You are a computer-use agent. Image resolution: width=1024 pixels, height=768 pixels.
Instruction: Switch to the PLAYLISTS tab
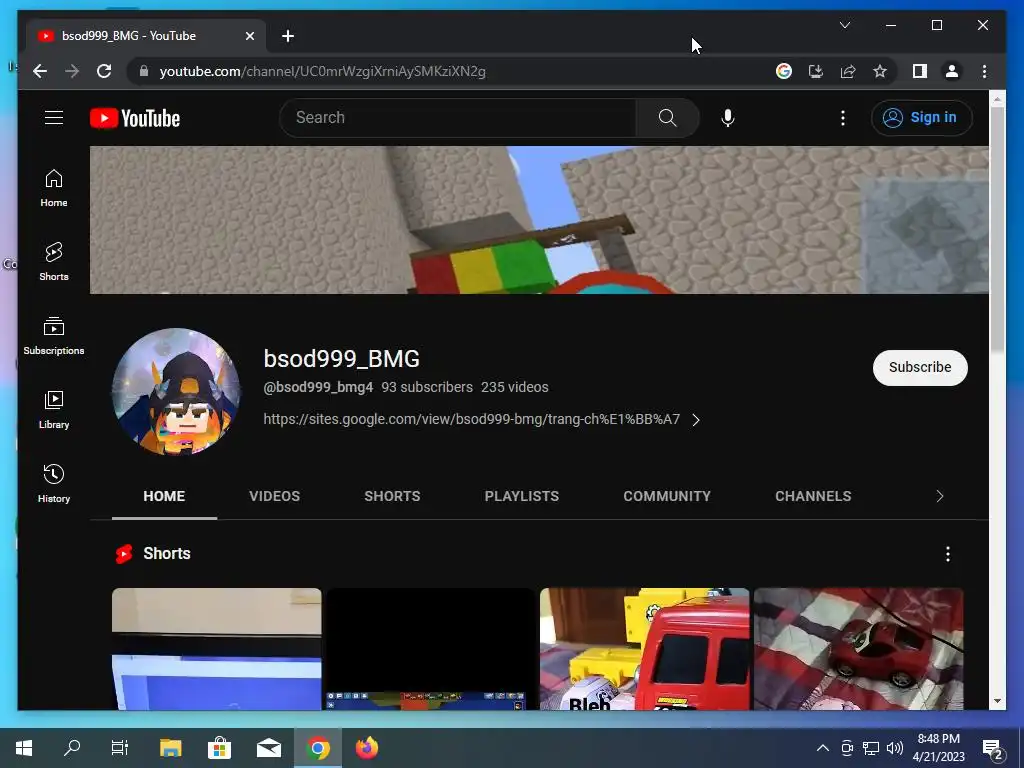(521, 496)
